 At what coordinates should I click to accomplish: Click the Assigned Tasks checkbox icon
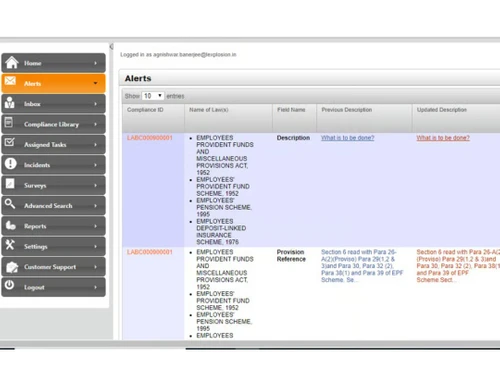click(10, 142)
